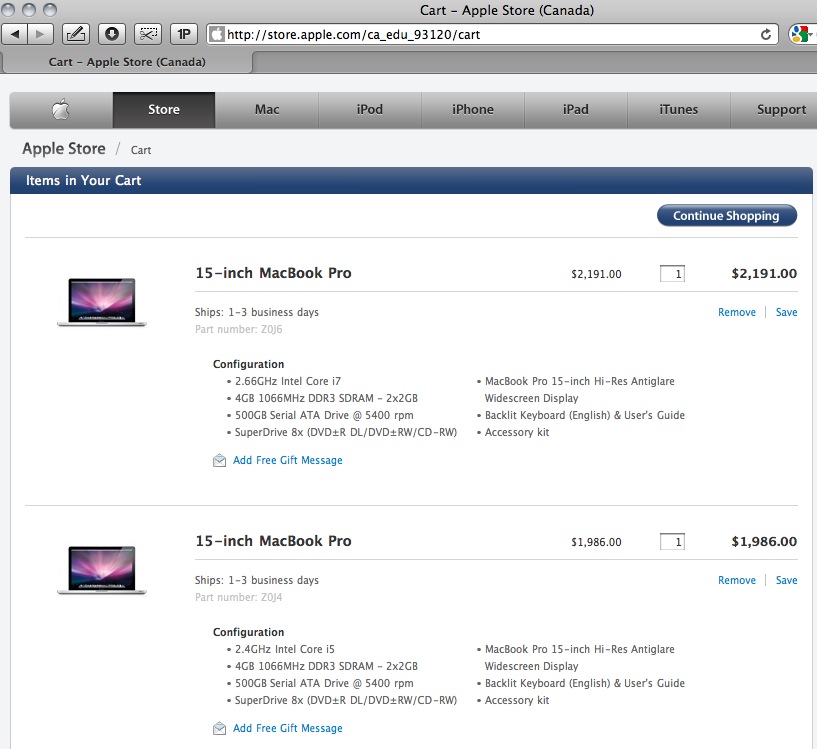Focus the address bar showing store.apple.com URL

[x=492, y=34]
